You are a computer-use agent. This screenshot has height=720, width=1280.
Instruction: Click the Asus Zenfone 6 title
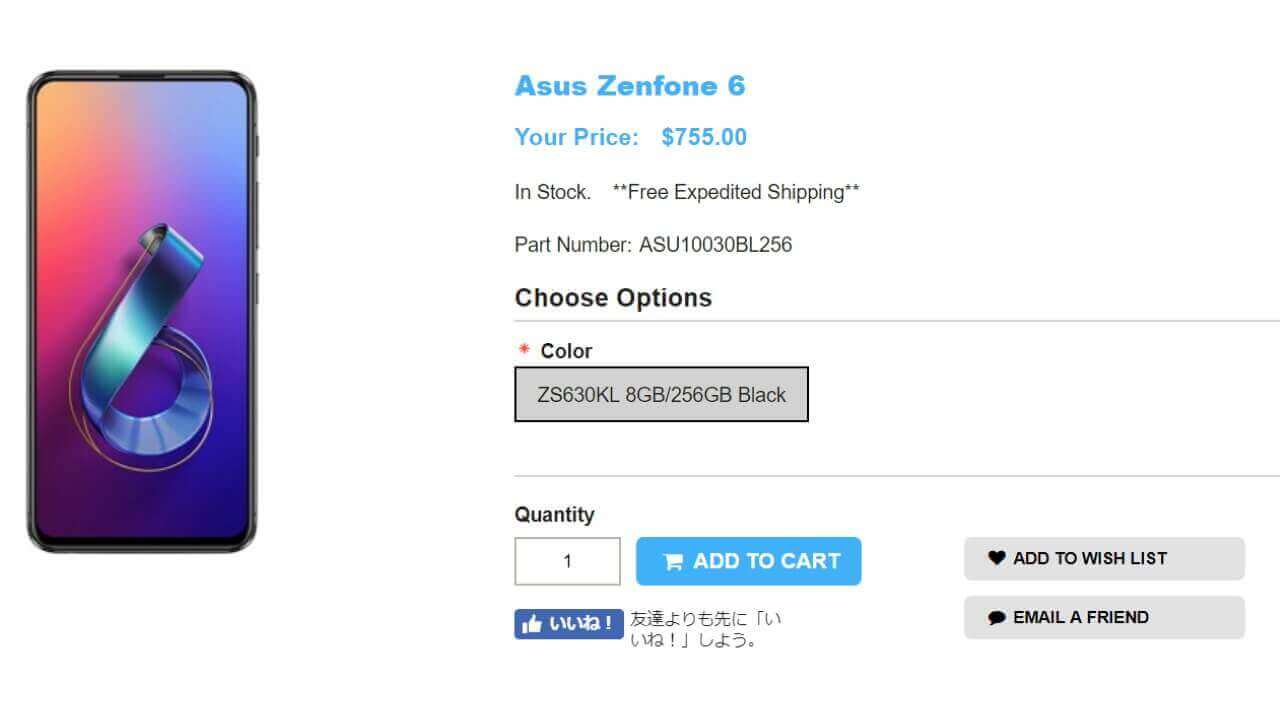(x=630, y=86)
